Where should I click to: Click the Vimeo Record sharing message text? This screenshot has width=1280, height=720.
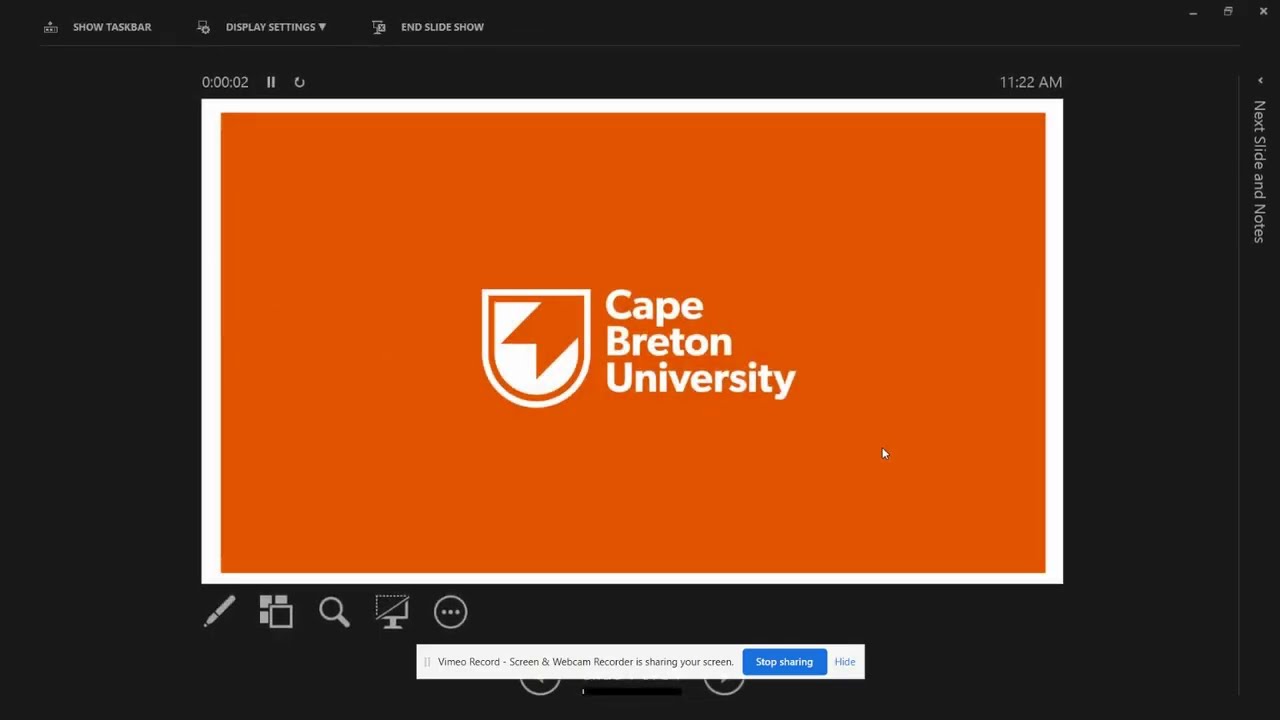pos(585,662)
